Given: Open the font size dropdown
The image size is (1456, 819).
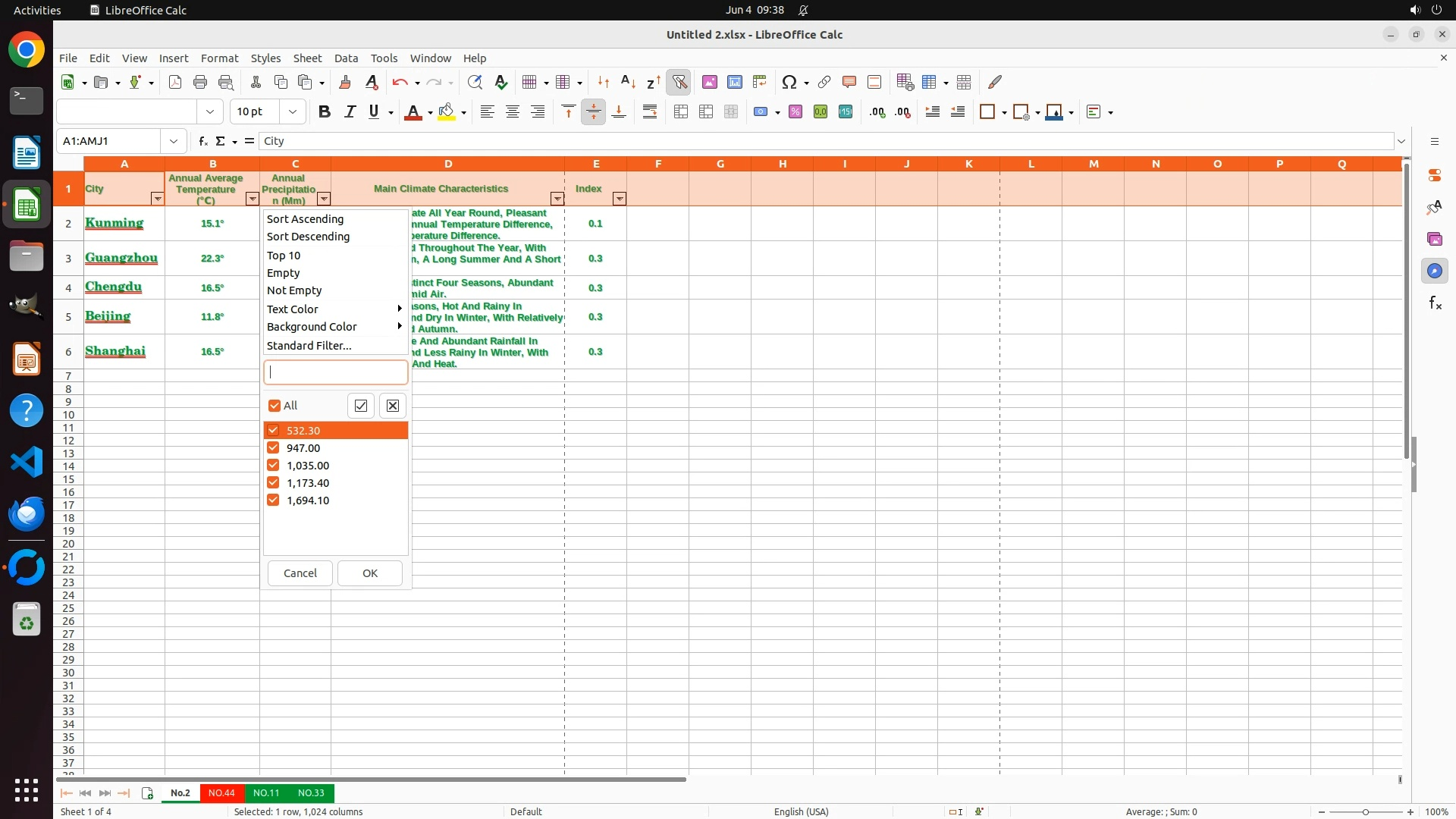Looking at the screenshot, I should pyautogui.click(x=293, y=111).
